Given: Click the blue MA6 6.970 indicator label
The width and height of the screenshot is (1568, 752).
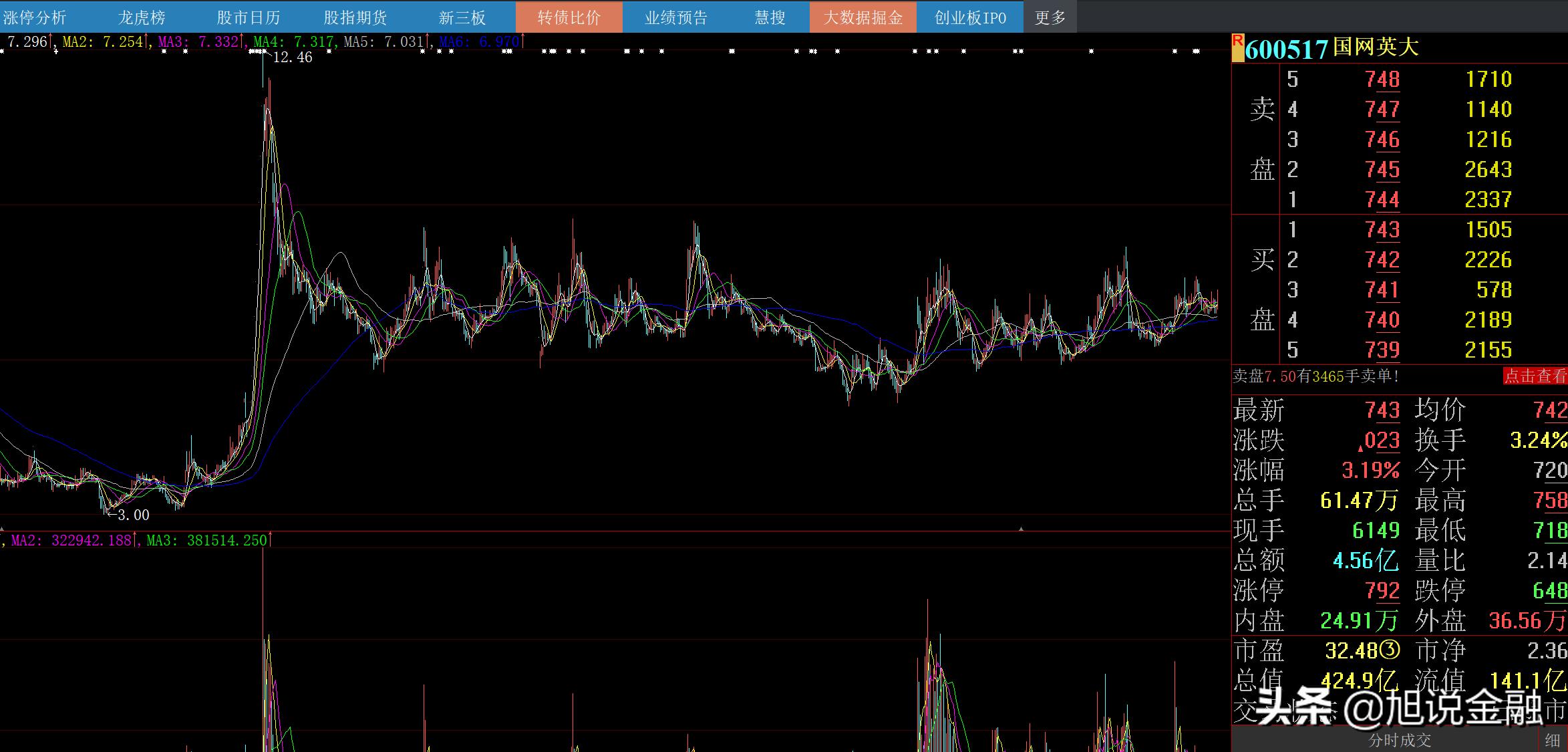Looking at the screenshot, I should coord(478,42).
